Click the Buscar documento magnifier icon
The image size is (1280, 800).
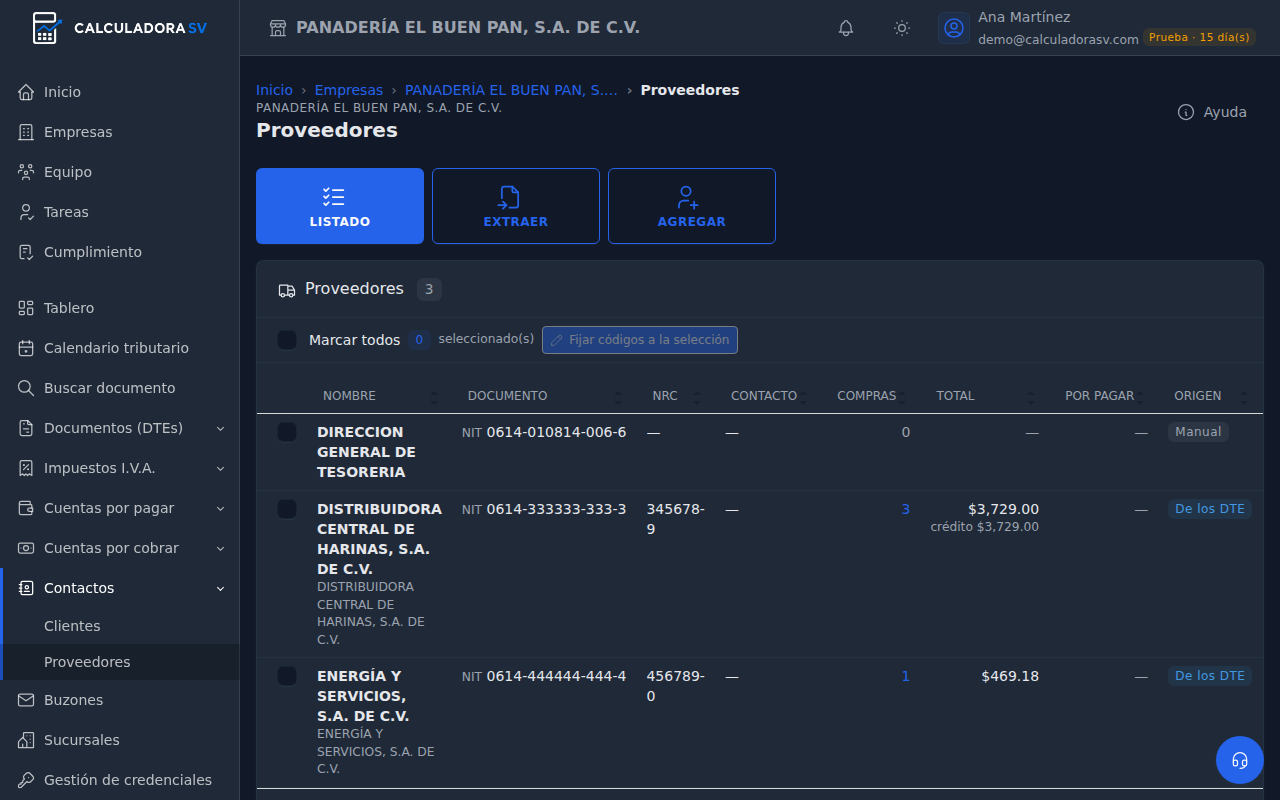coord(26,388)
